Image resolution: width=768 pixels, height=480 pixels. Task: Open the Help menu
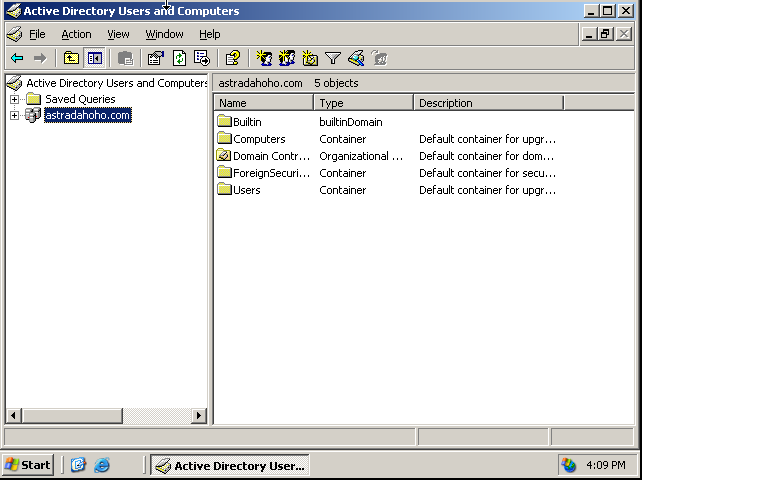click(210, 34)
